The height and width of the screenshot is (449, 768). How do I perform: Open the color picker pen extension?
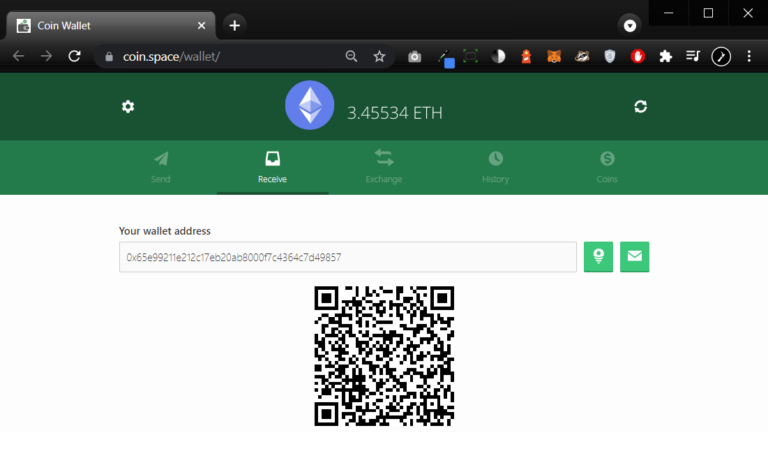[446, 58]
